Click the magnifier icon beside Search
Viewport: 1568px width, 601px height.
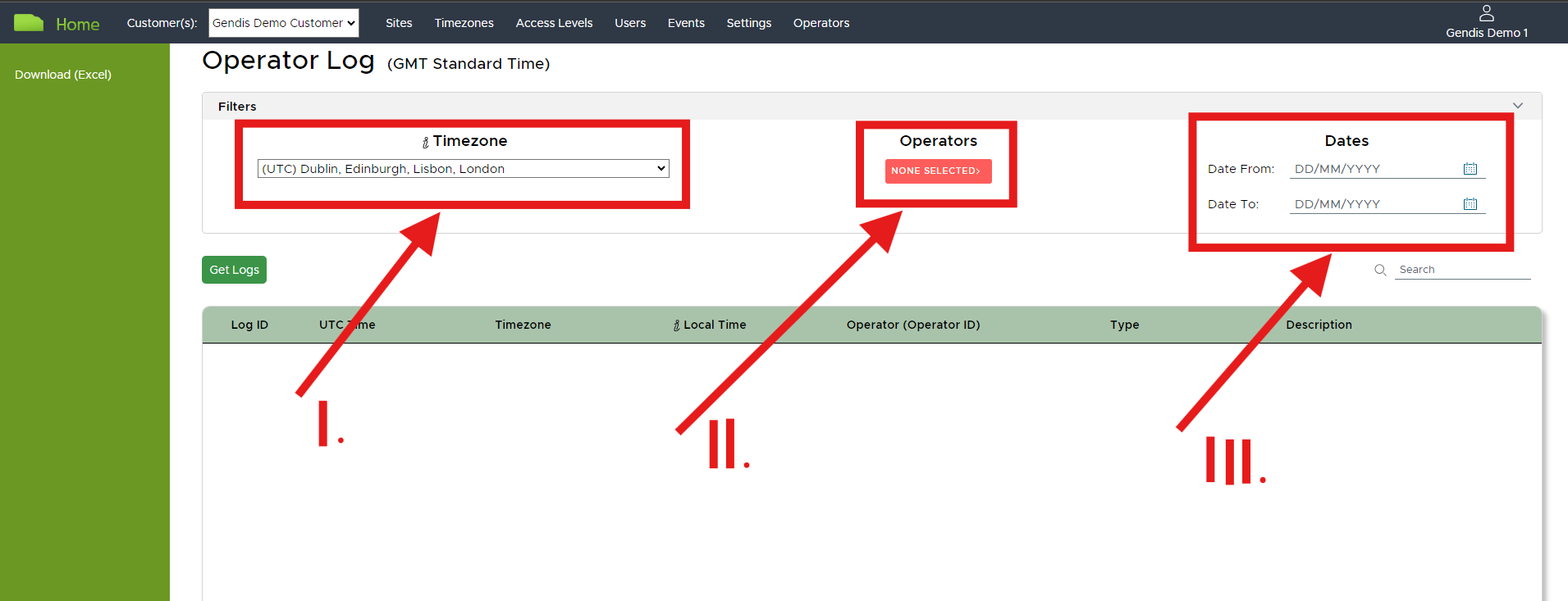click(1380, 270)
